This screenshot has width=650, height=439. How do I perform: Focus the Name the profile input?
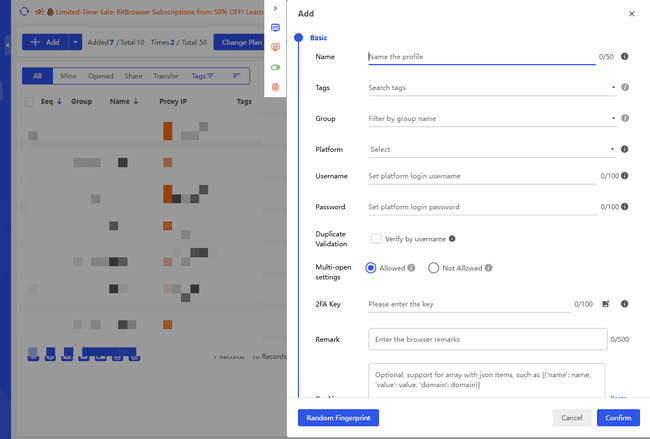click(x=482, y=57)
